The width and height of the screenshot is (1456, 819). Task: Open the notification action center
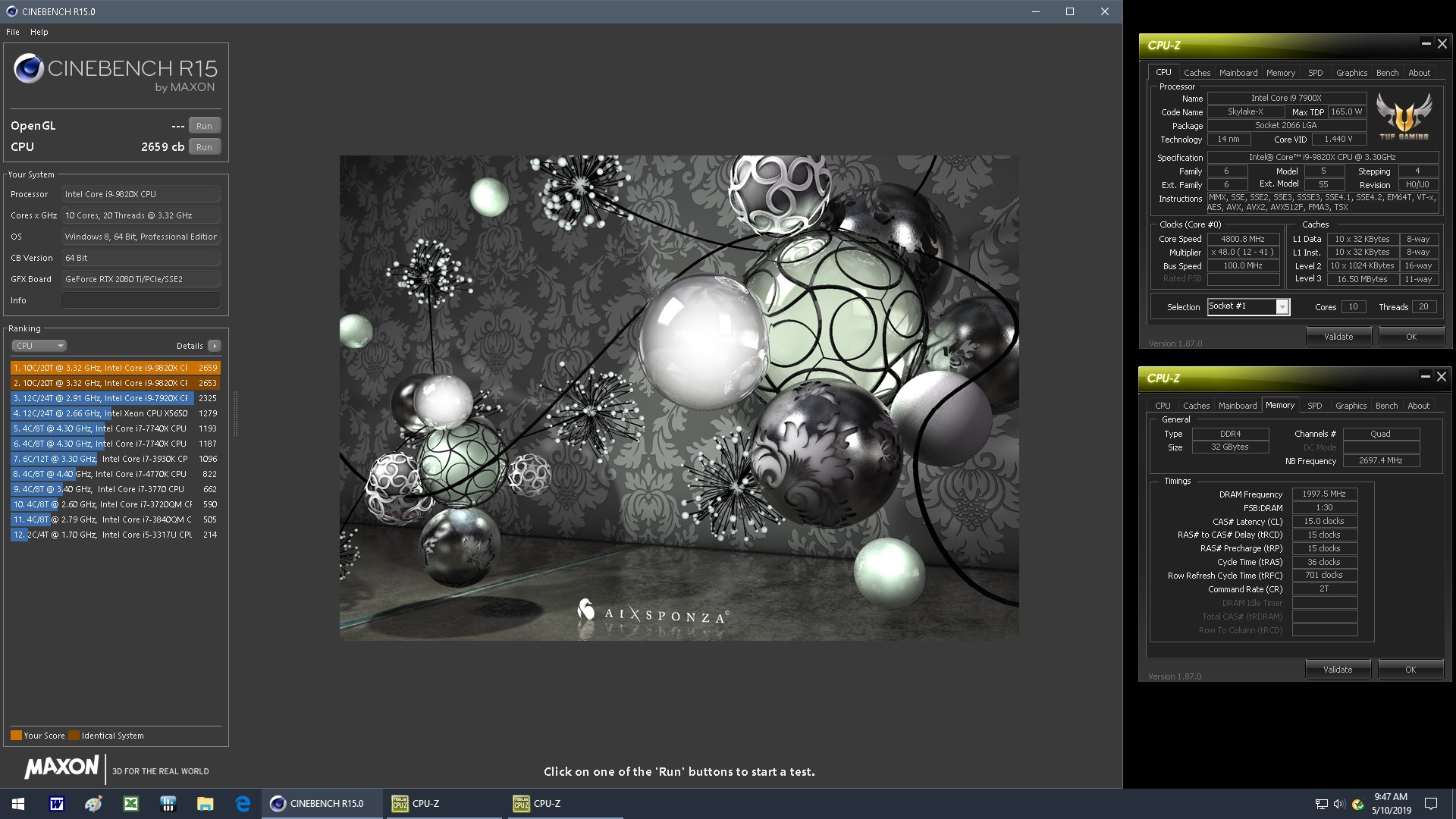pyautogui.click(x=1431, y=804)
